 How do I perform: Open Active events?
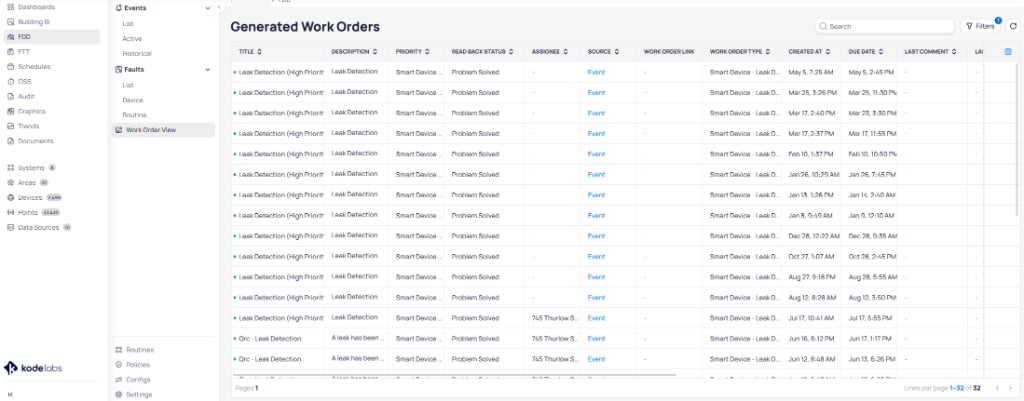[132, 39]
